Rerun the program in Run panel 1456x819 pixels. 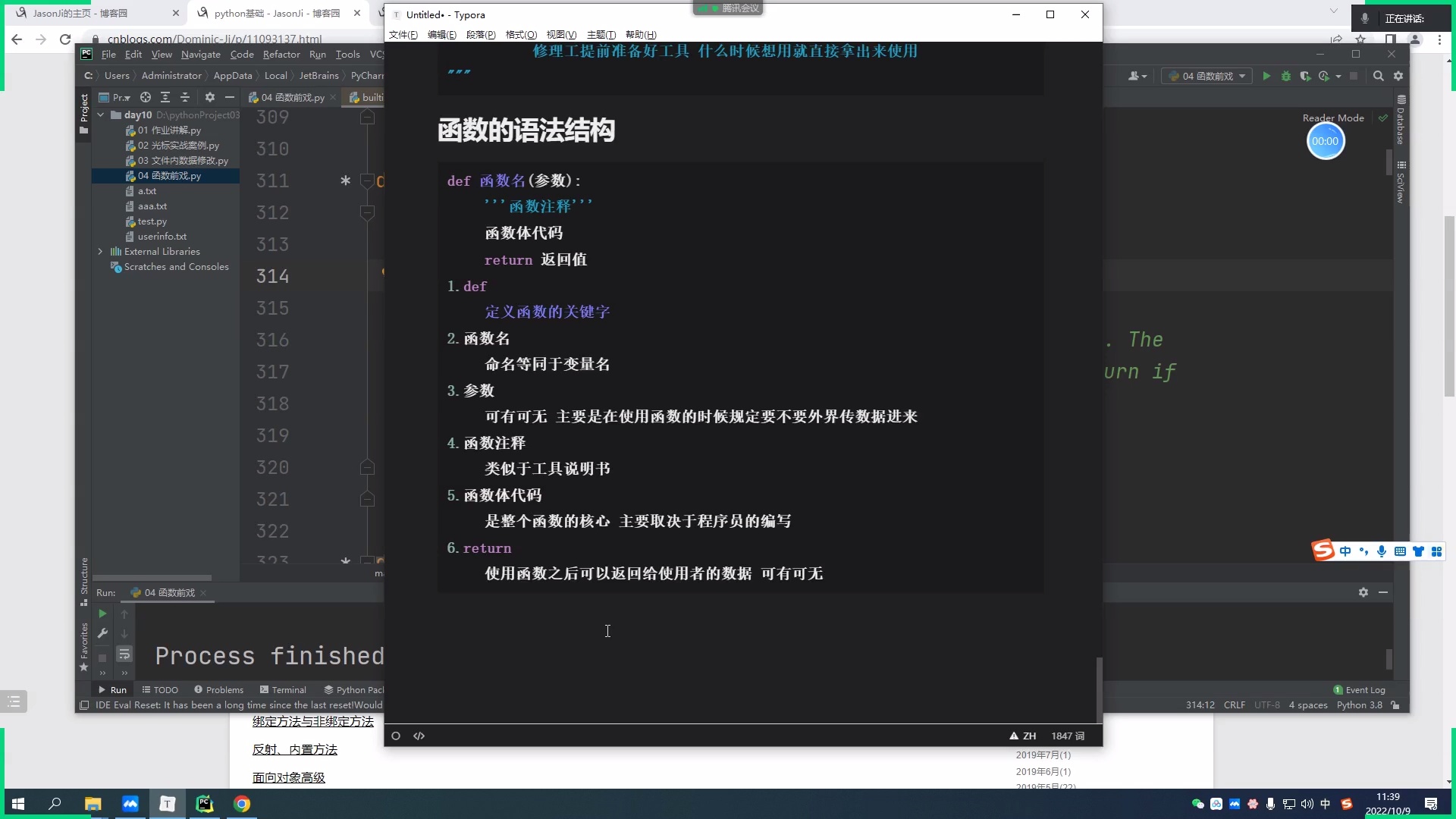(x=102, y=614)
